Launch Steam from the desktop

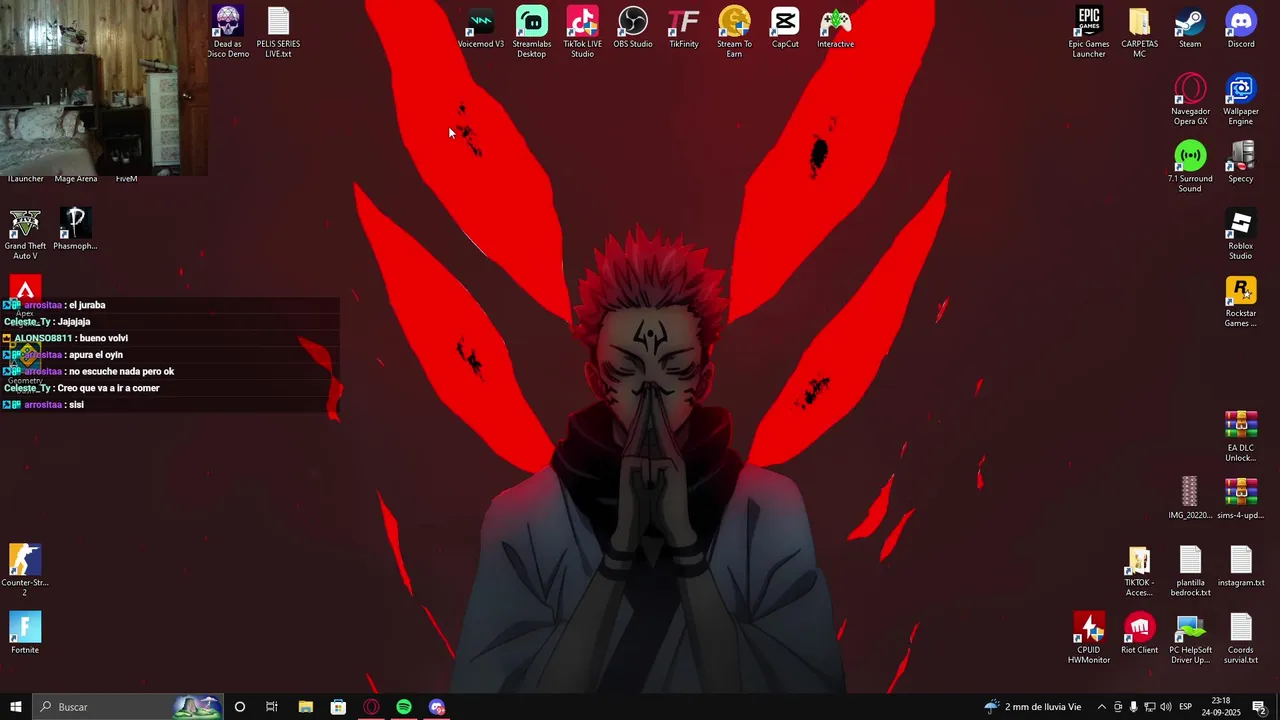click(1190, 28)
